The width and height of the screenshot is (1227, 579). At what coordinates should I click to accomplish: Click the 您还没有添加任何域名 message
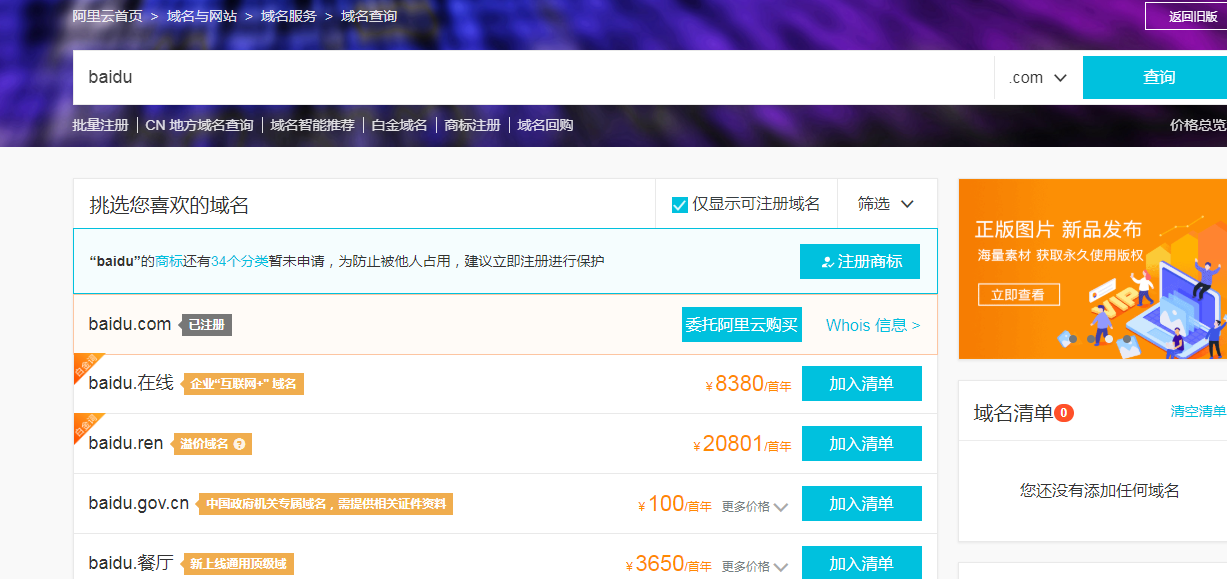click(x=1100, y=490)
